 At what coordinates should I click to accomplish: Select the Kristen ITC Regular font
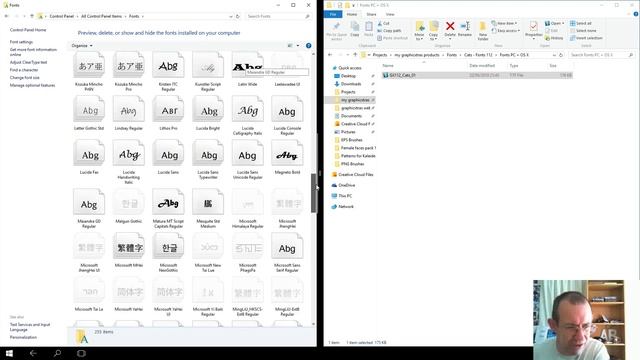tap(168, 71)
